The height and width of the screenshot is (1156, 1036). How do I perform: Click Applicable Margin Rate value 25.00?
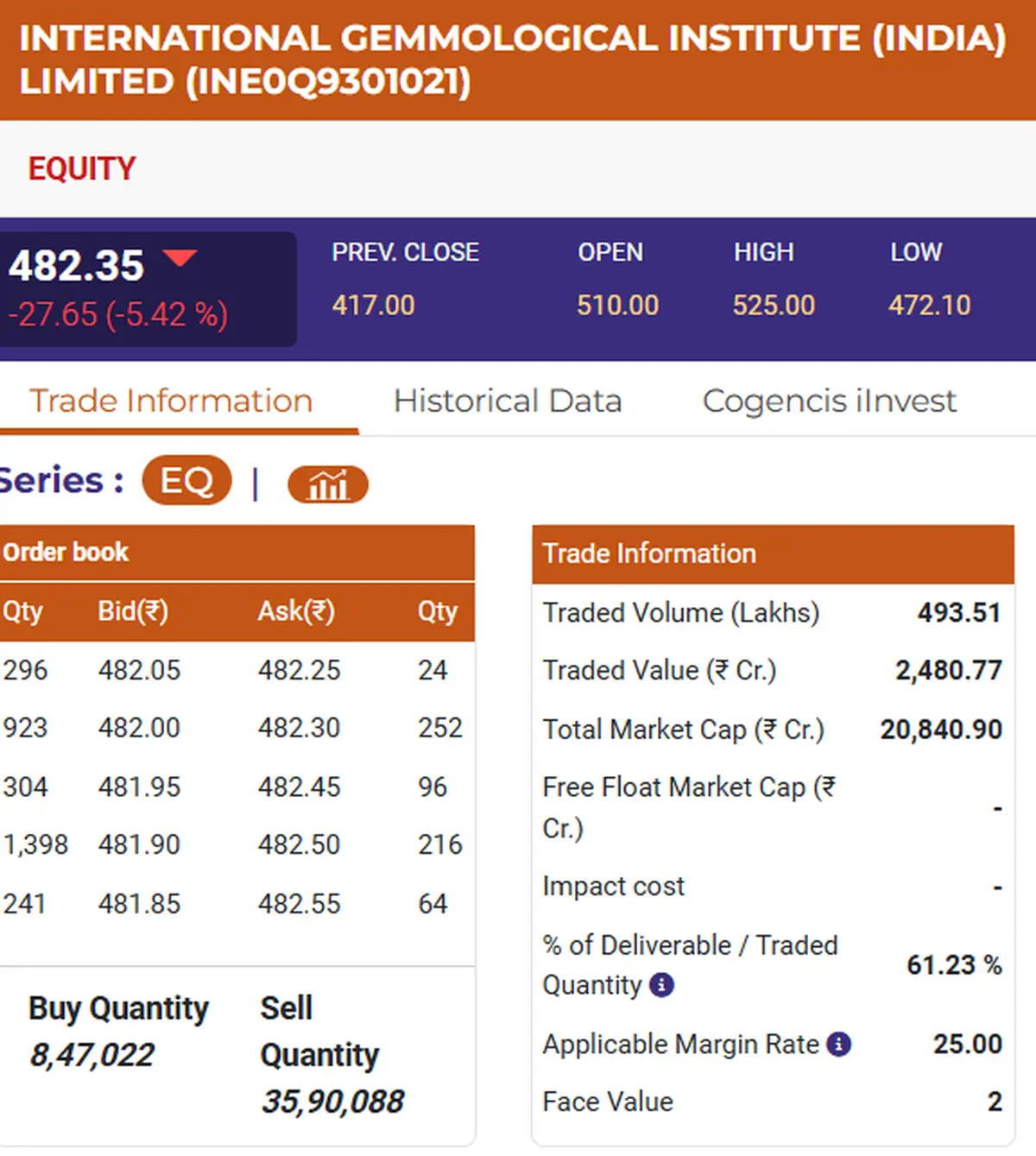click(x=968, y=1045)
